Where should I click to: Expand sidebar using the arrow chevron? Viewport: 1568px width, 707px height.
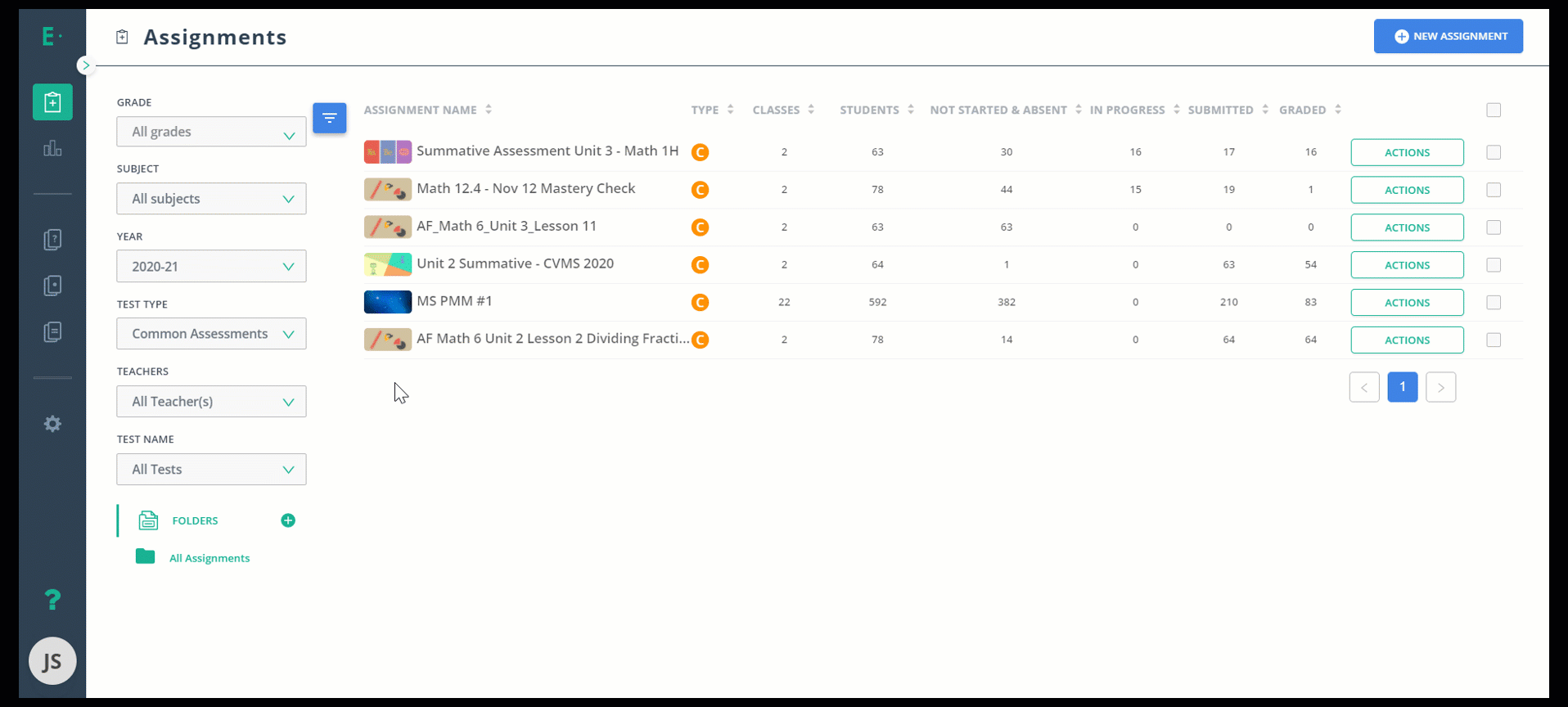[x=86, y=65]
